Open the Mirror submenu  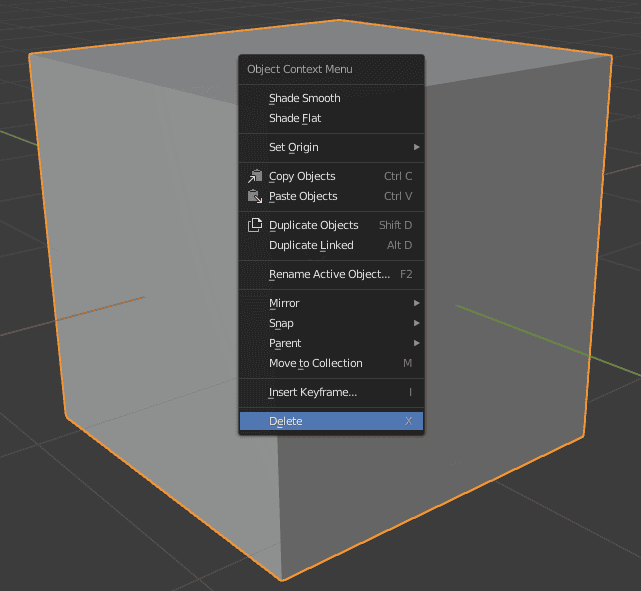click(x=331, y=303)
